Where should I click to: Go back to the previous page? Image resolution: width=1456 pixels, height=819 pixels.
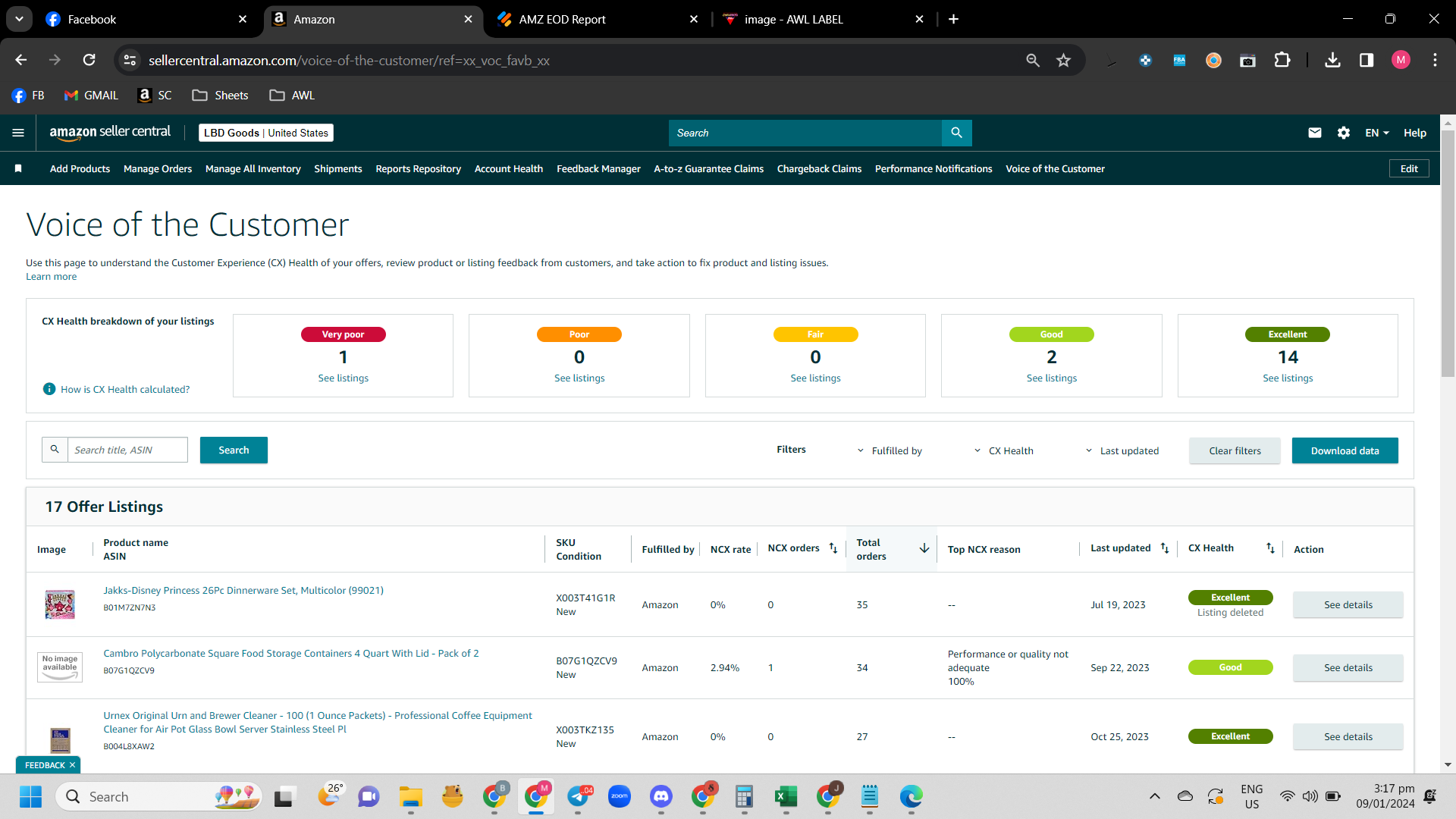coord(21,60)
